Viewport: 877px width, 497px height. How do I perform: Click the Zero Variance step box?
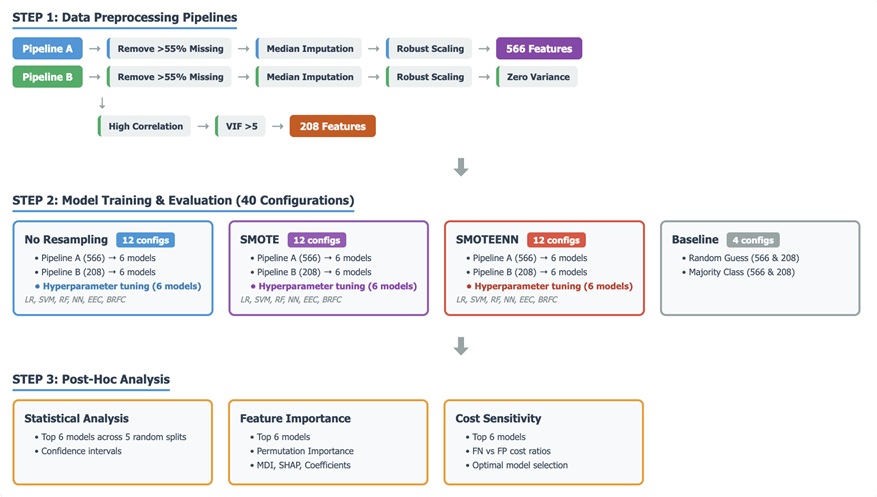tap(537, 77)
